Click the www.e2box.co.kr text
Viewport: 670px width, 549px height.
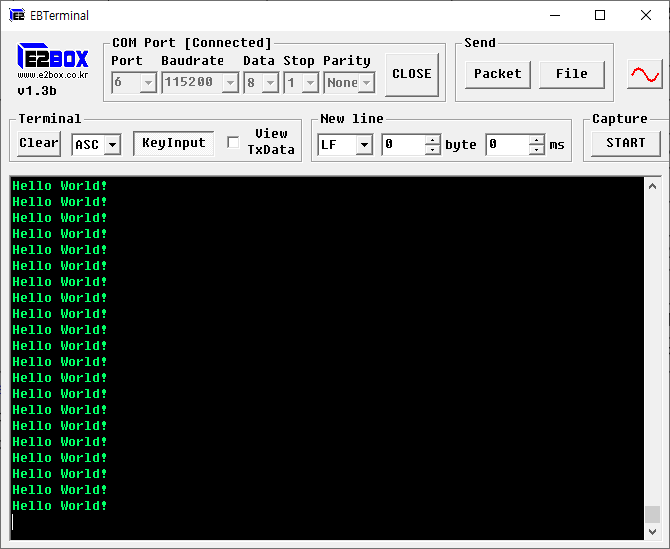(53, 75)
